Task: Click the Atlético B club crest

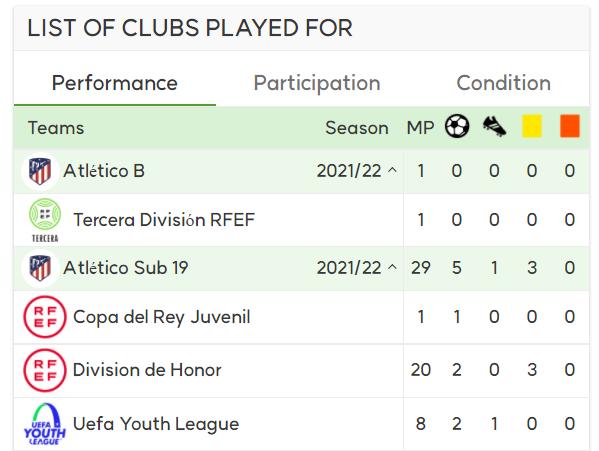Action: click(40, 171)
